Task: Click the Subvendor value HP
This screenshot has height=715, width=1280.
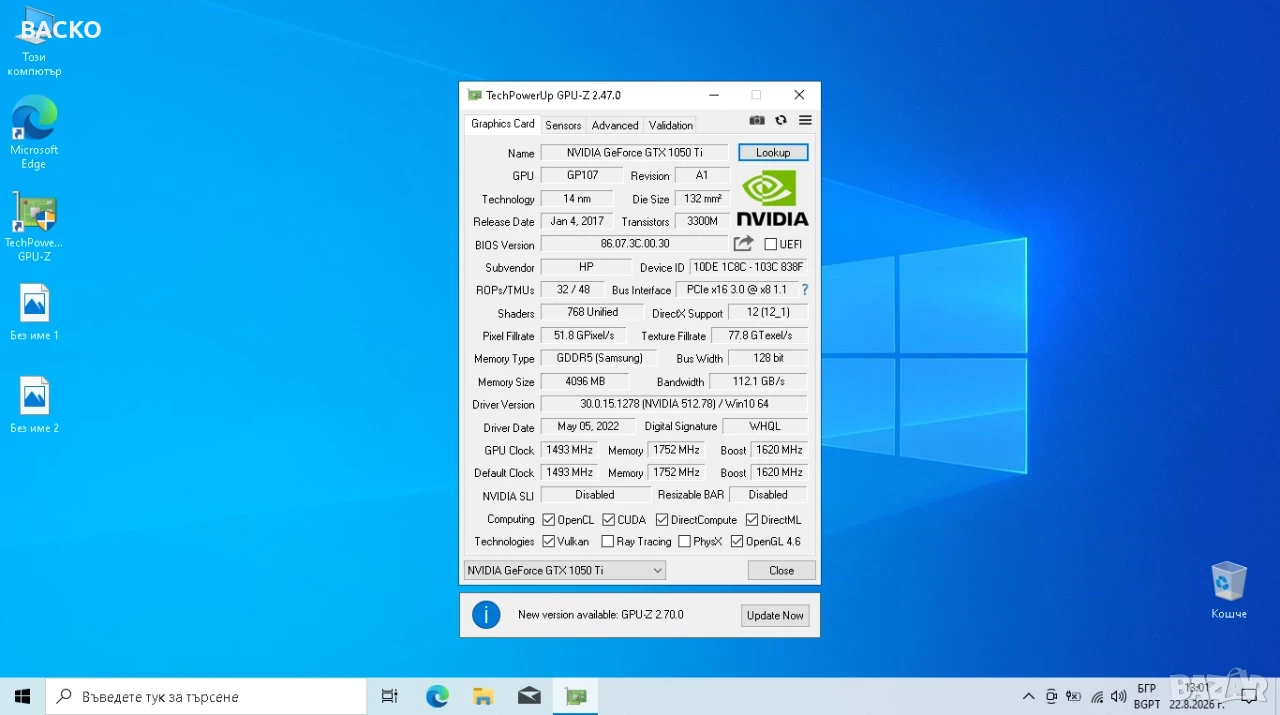Action: [586, 267]
